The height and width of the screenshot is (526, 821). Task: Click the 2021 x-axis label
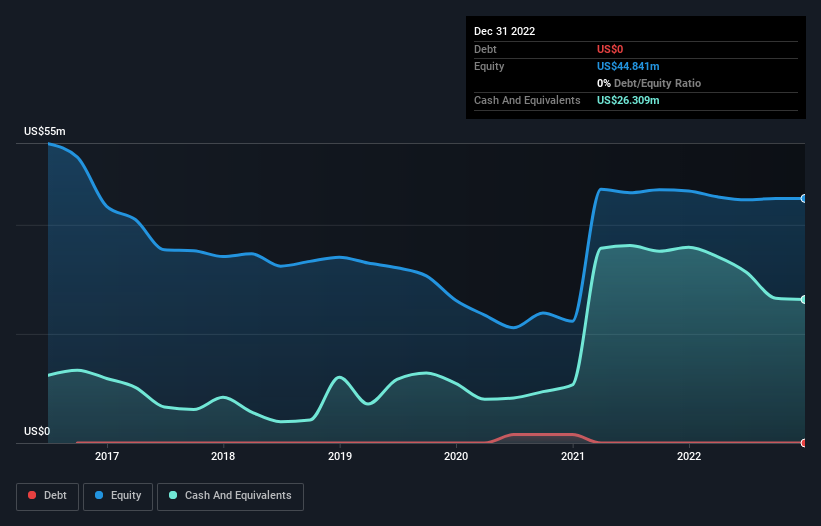coord(573,456)
